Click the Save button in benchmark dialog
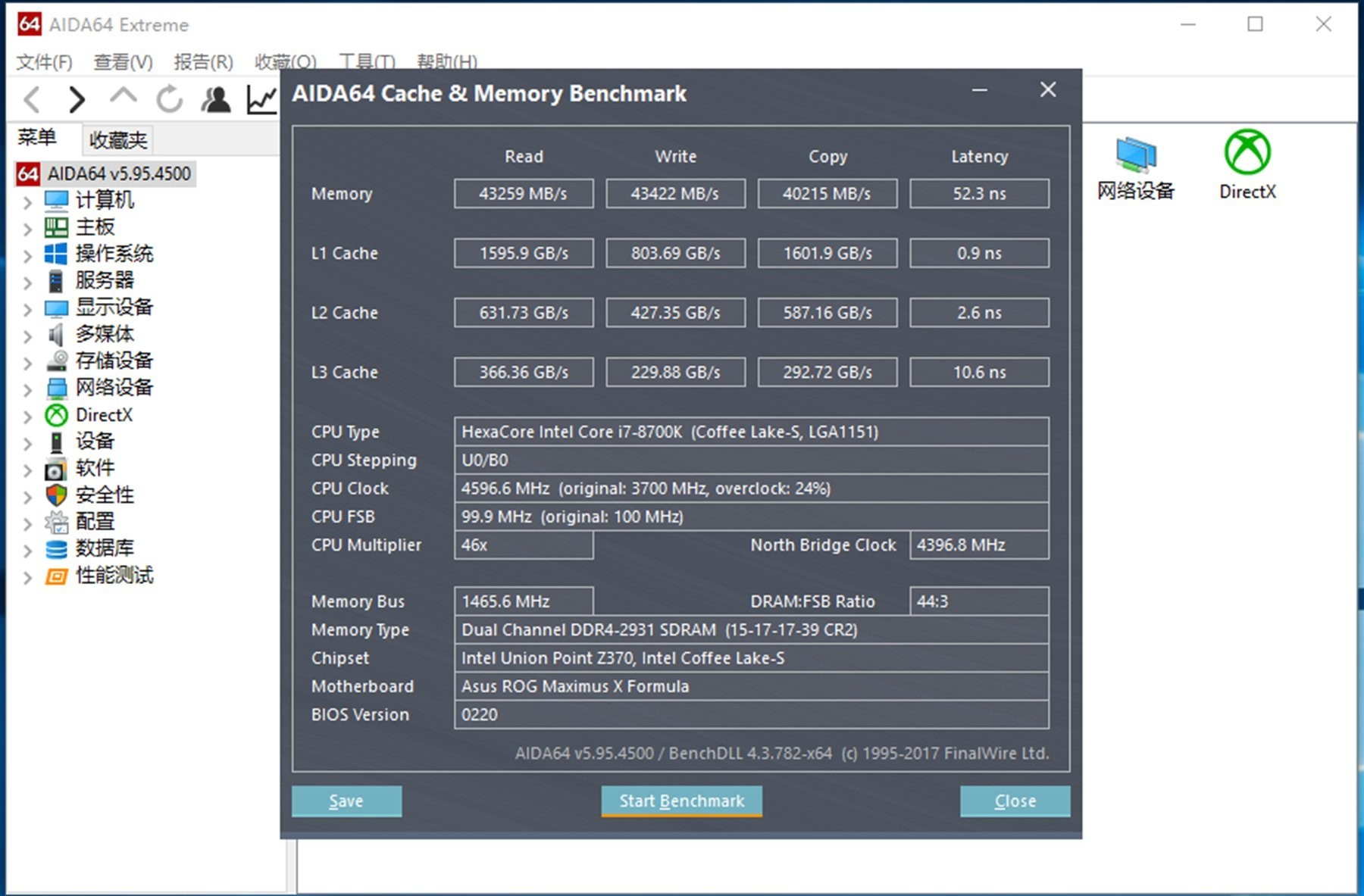 [x=346, y=801]
